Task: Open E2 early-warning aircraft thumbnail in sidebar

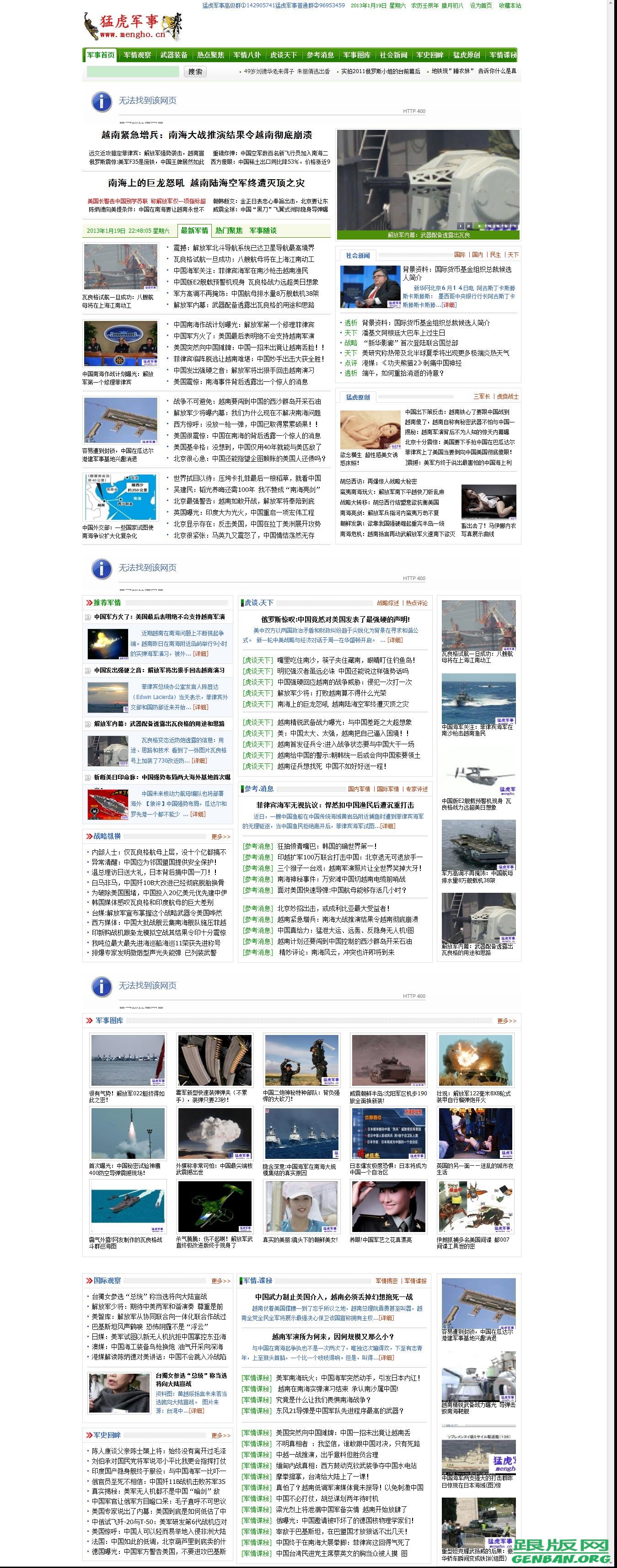Action: 478,772
